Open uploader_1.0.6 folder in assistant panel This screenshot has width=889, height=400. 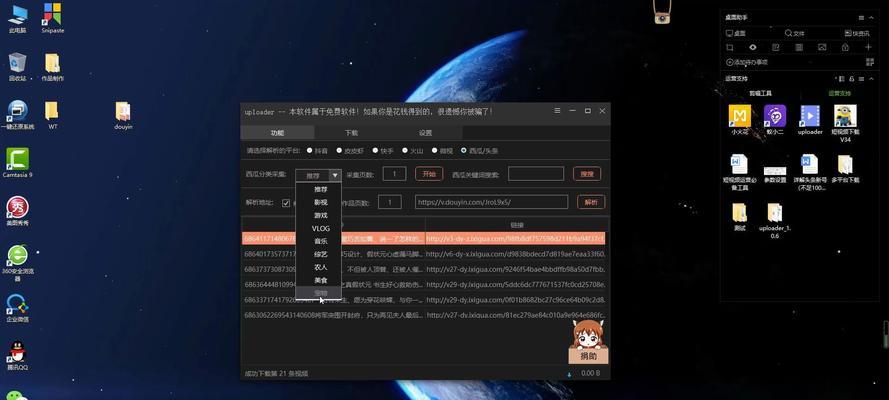775,220
